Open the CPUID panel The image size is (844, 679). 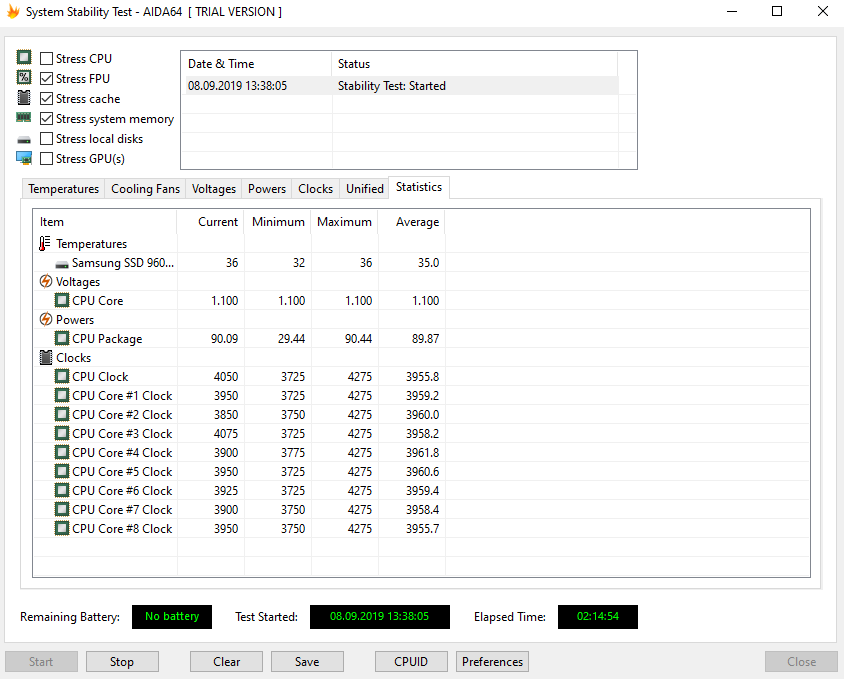[411, 661]
